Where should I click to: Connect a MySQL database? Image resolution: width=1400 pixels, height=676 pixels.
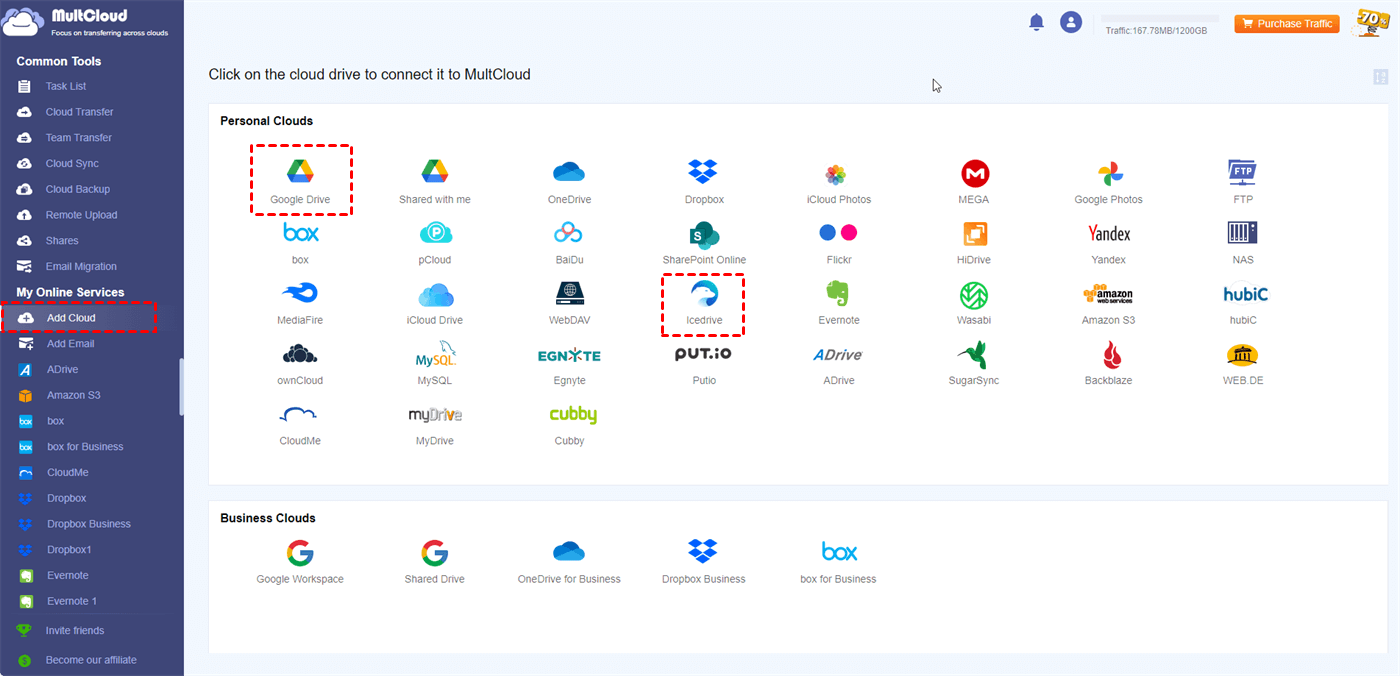pyautogui.click(x=435, y=365)
